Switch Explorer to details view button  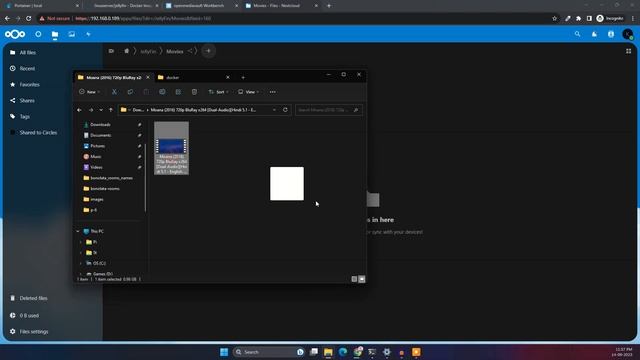coord(354,279)
